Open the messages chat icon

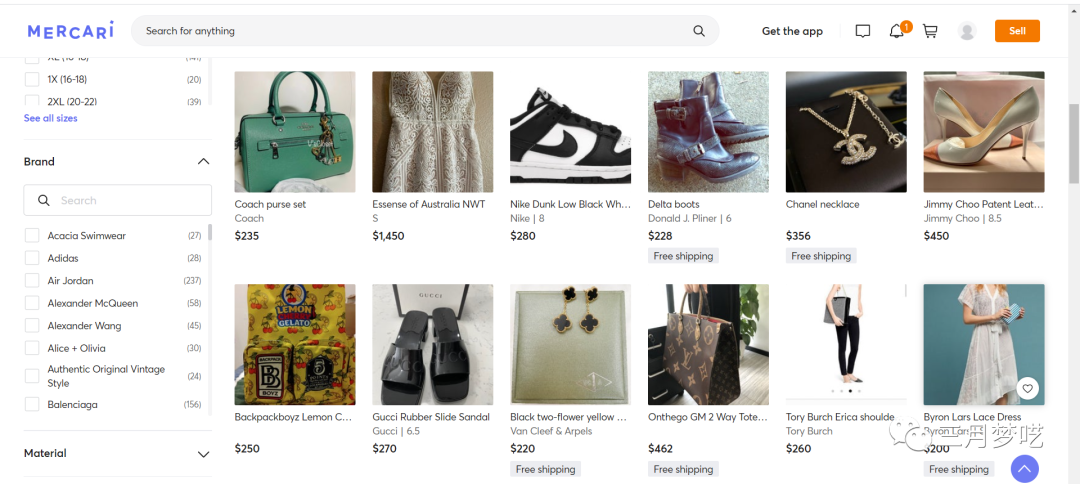863,31
